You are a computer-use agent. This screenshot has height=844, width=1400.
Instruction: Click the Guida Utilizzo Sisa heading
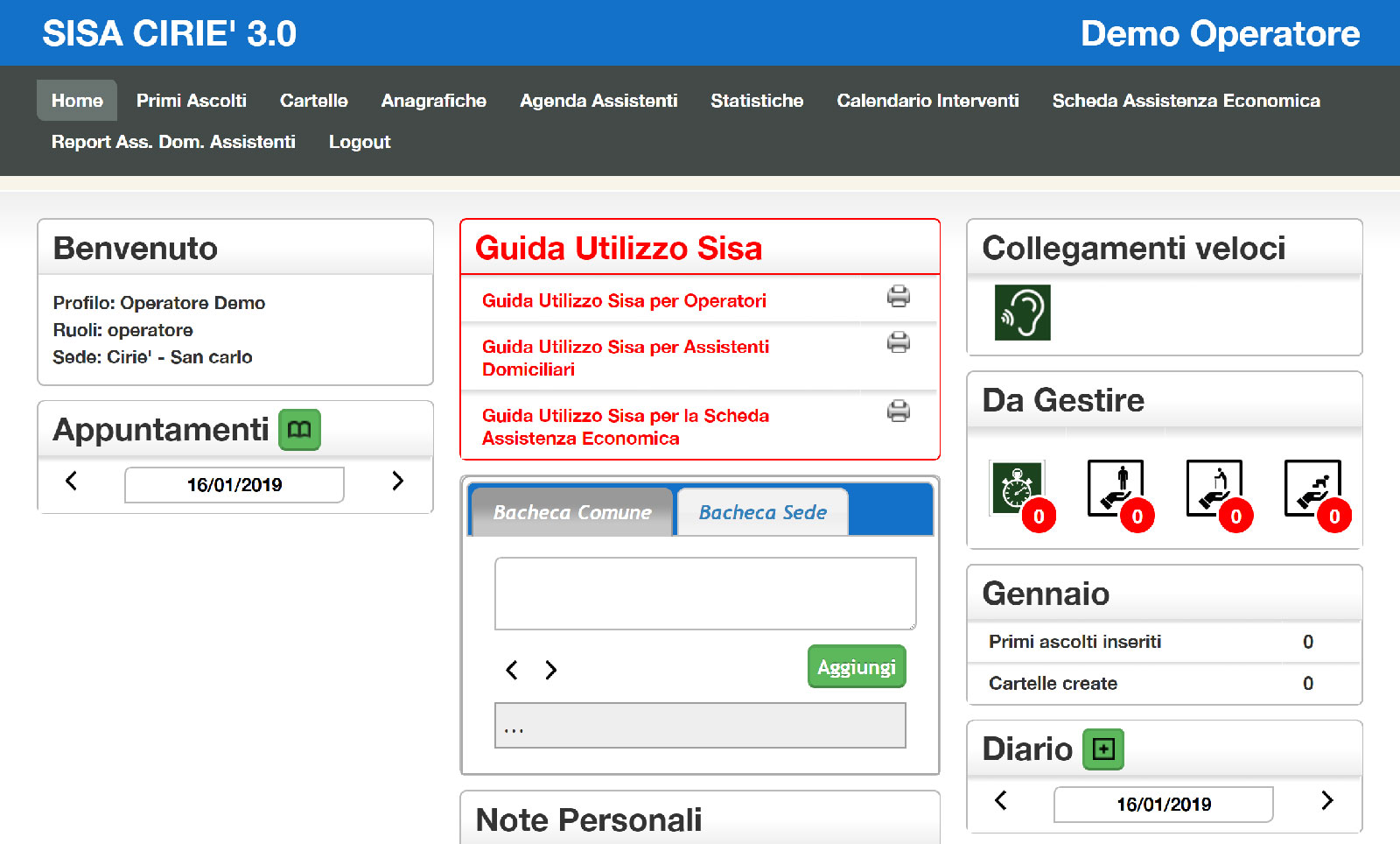(619, 249)
